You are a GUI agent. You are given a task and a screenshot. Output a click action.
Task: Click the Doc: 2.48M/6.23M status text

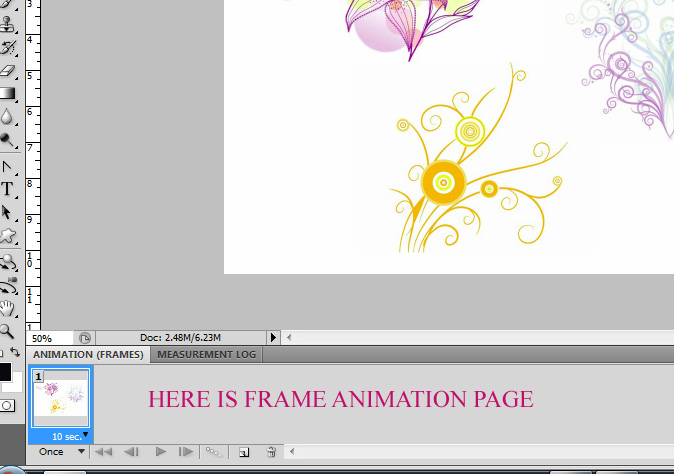[x=180, y=338]
